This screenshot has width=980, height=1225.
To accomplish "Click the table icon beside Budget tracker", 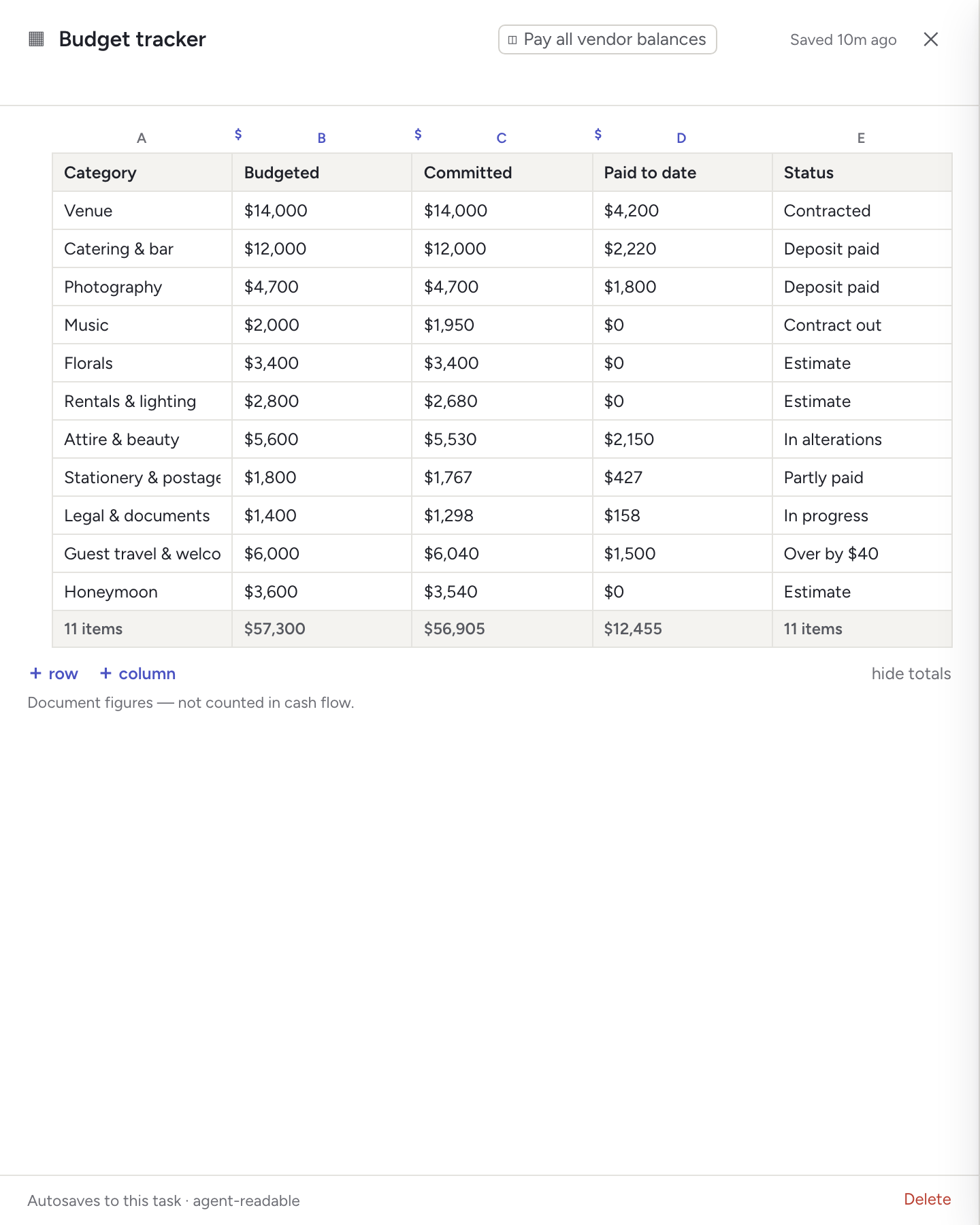I will (x=36, y=39).
